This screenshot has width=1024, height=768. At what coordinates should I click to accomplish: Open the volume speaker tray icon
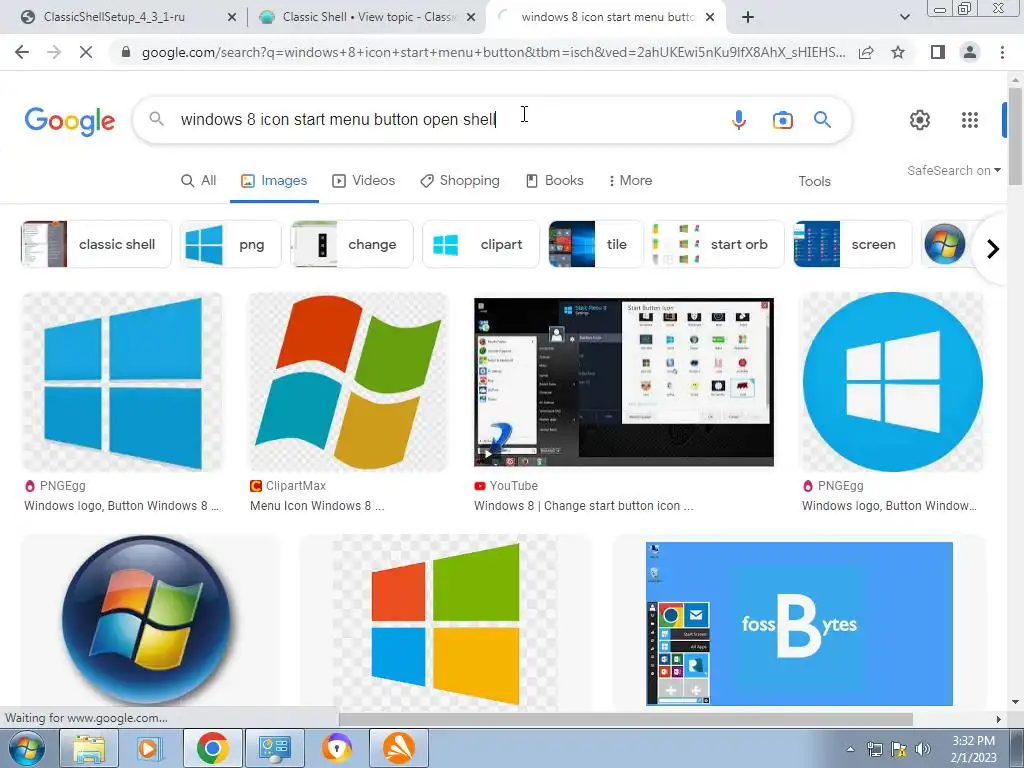click(x=923, y=749)
